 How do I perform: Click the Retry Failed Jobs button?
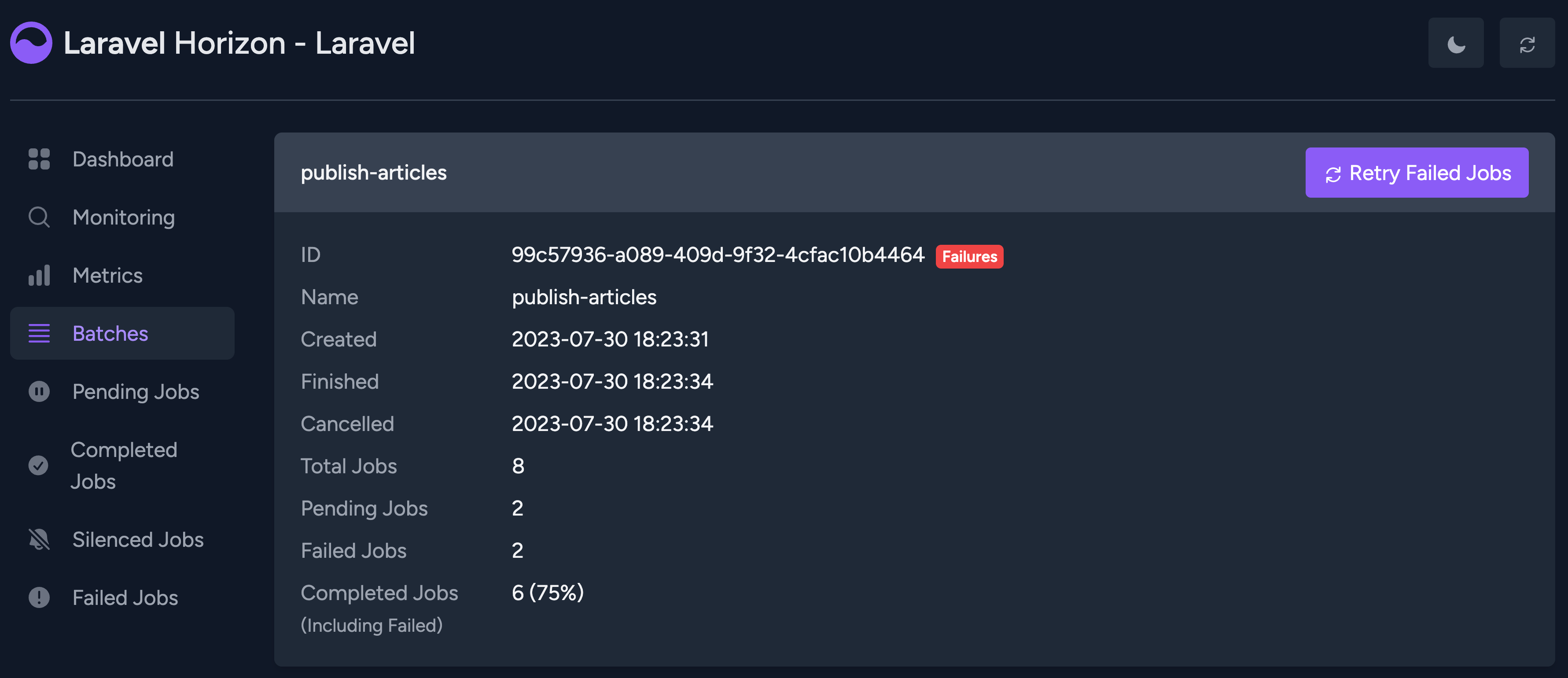point(1417,173)
